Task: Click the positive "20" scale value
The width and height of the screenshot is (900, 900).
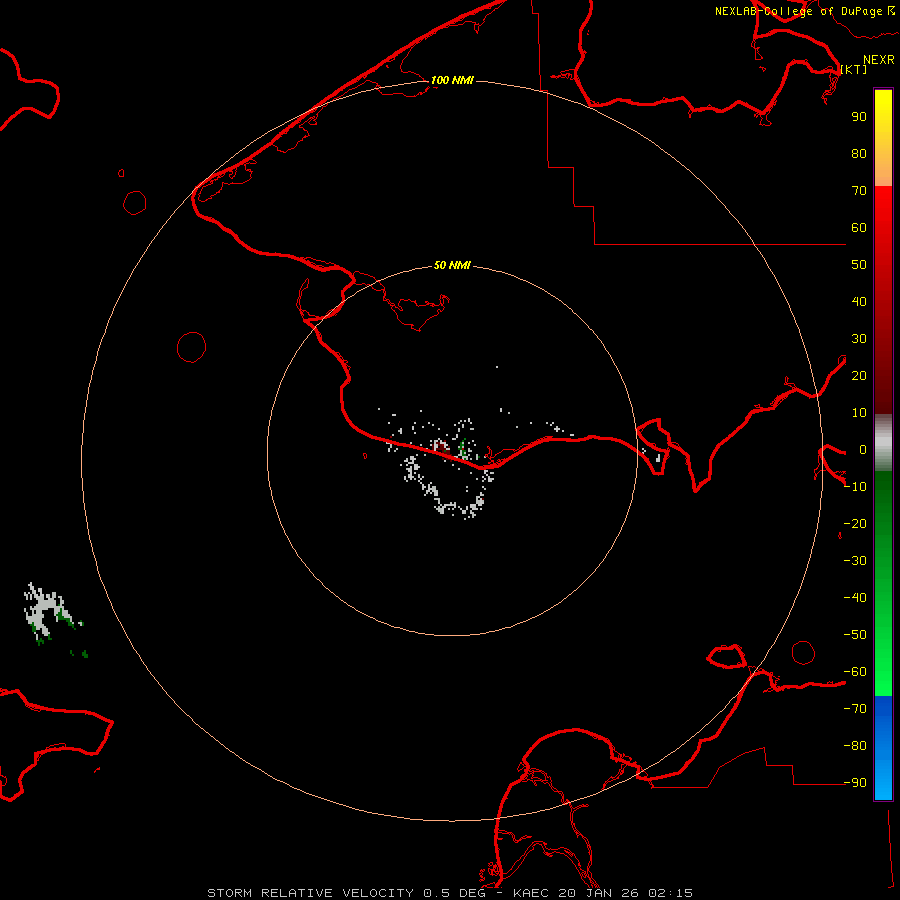Action: point(859,375)
